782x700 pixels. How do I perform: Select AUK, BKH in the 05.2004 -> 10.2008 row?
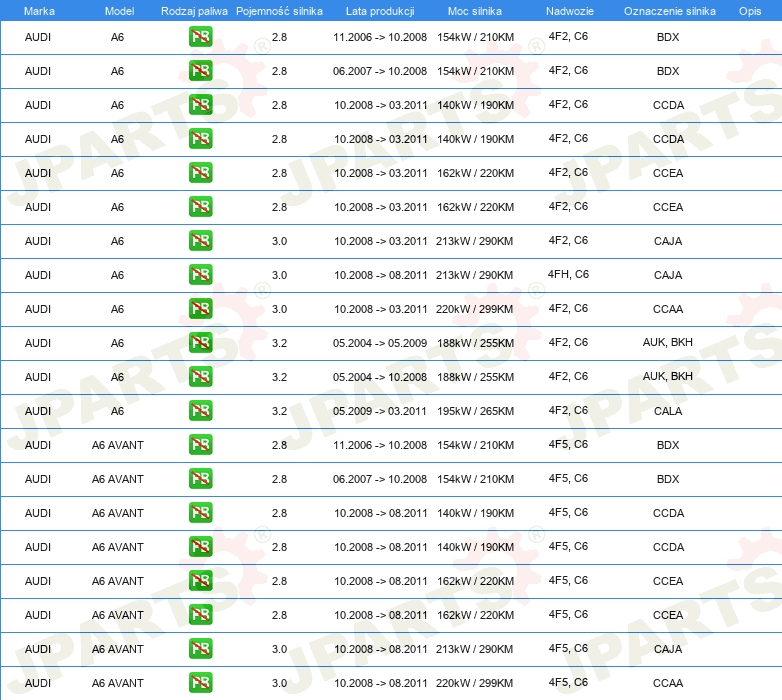[x=667, y=376]
